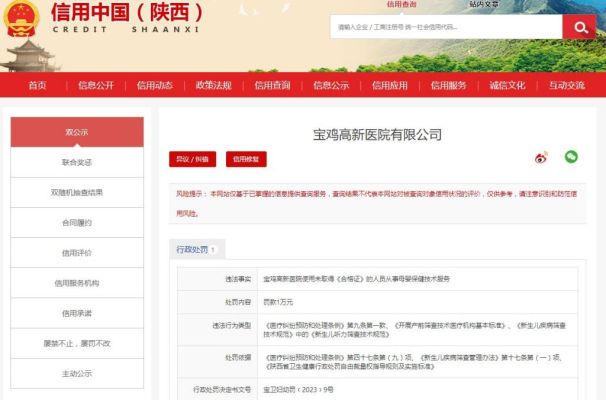
Task: Click the 行政处罚决定书文号 row label
Action: point(222,389)
